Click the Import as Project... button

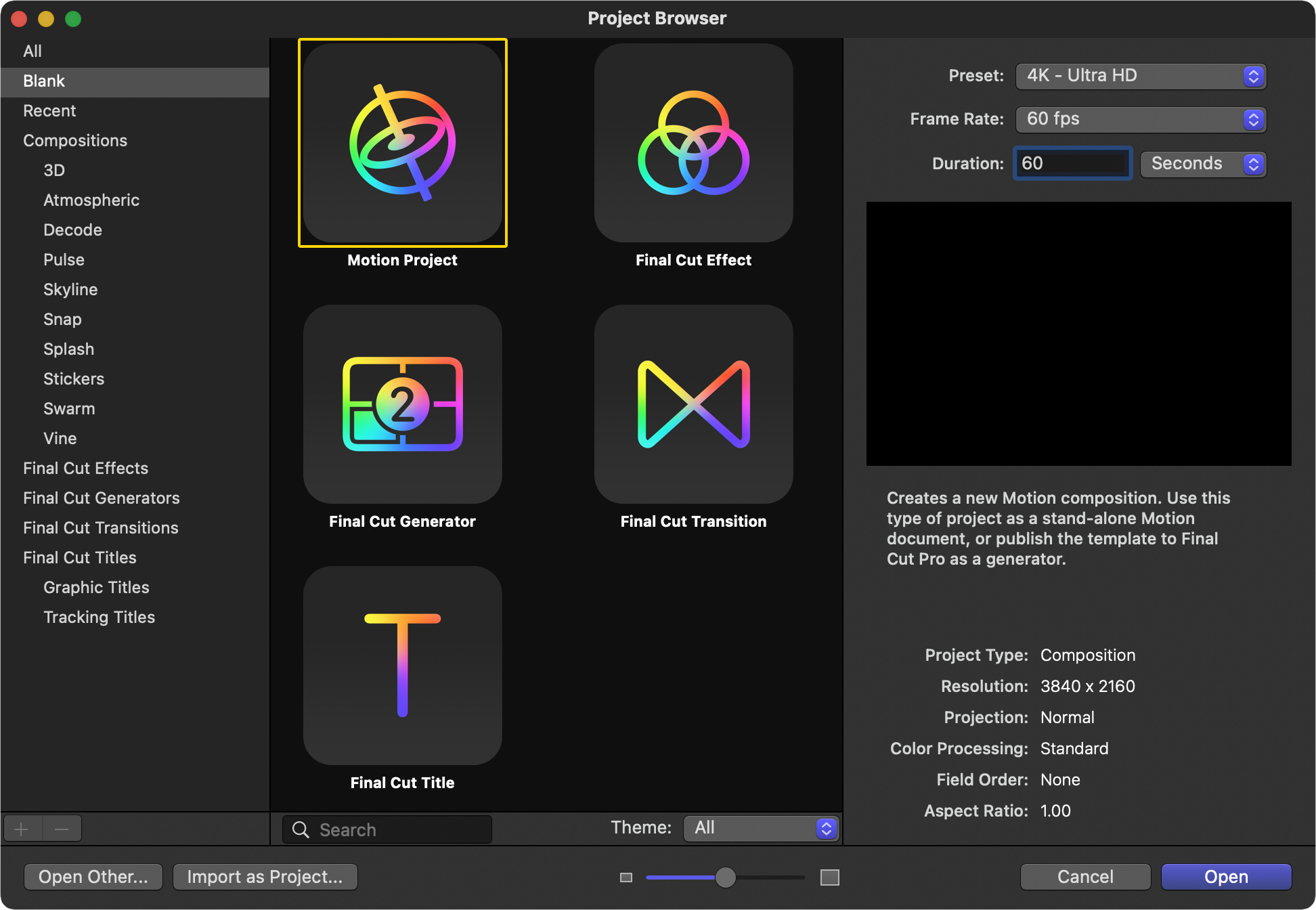point(265,877)
